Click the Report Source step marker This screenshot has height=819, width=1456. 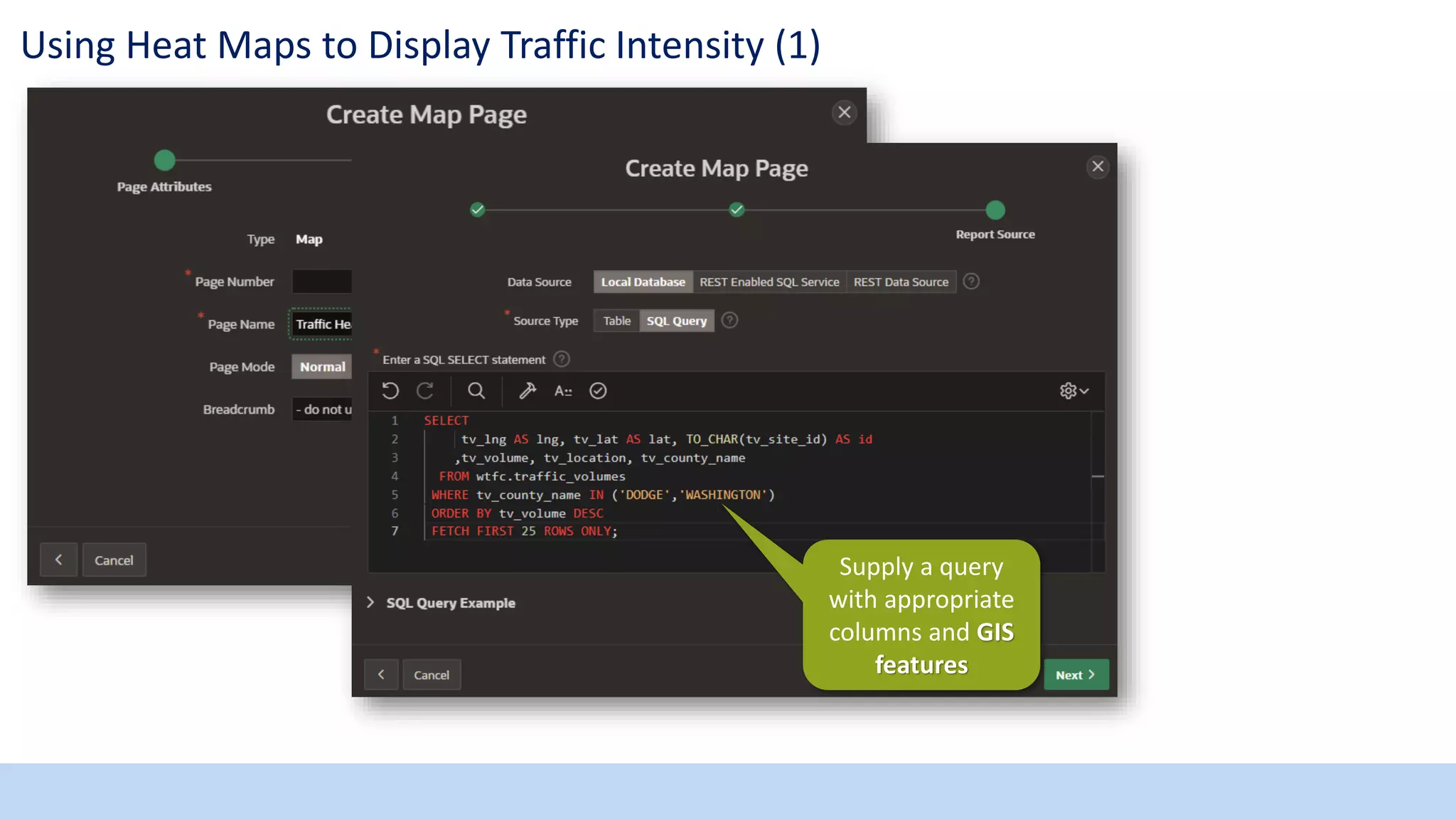(995, 210)
